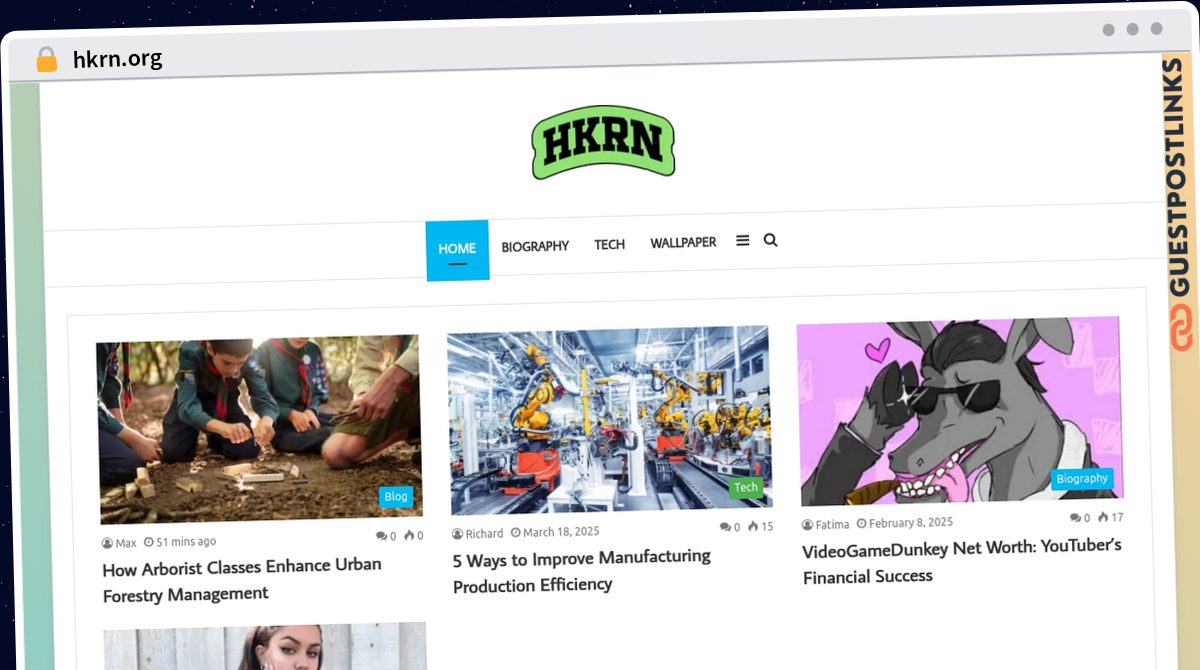Click the HKRN green logo
The height and width of the screenshot is (670, 1200).
tap(603, 142)
